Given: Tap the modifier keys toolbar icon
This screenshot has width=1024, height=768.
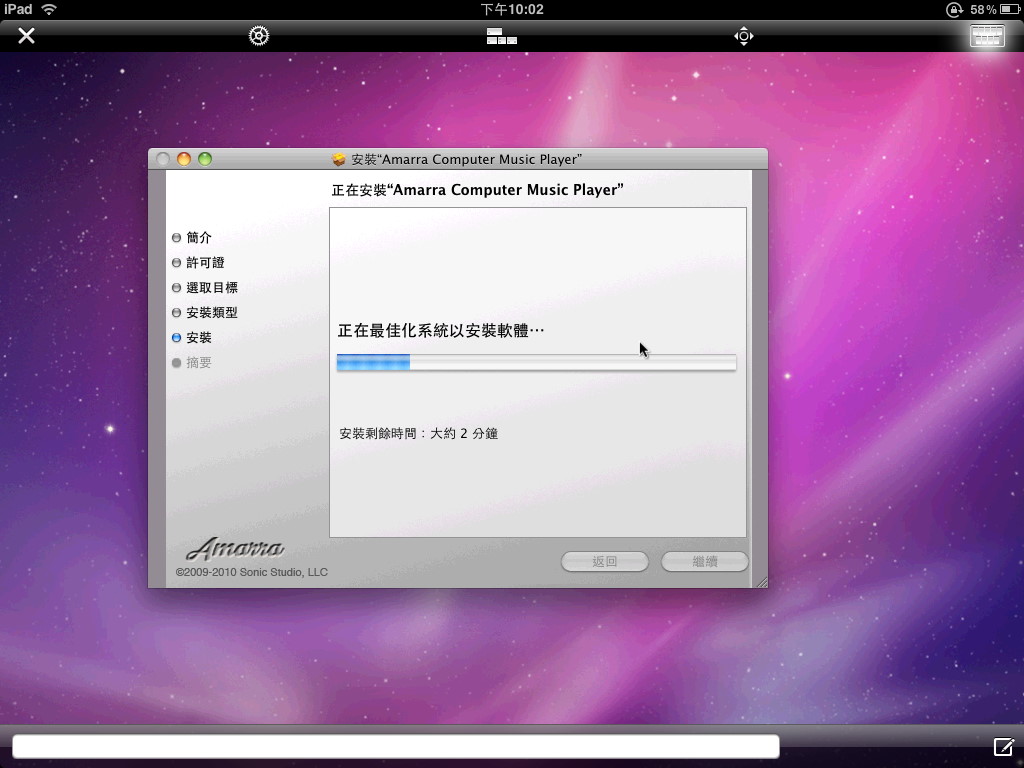Looking at the screenshot, I should point(502,36).
